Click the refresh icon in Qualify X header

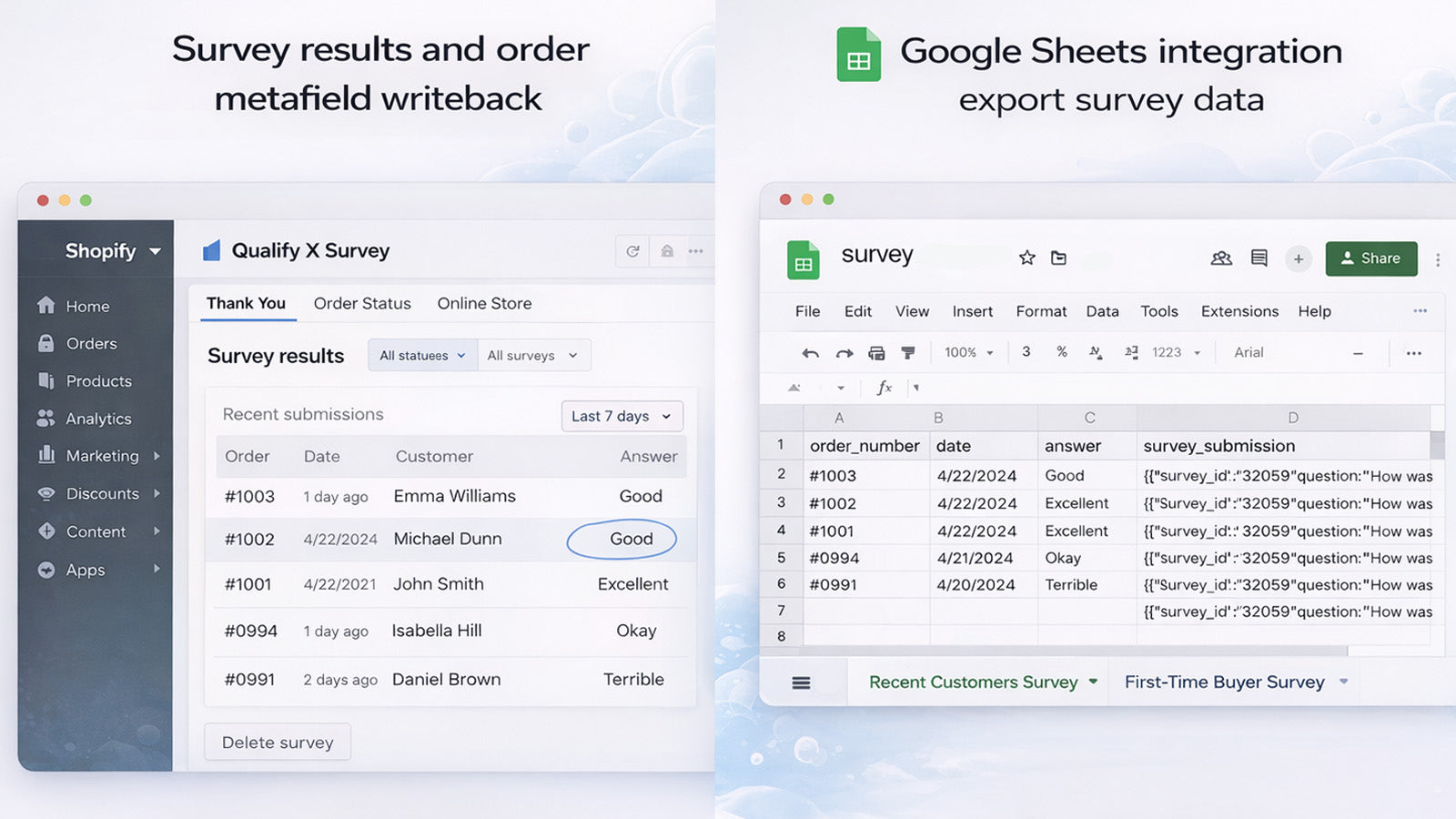pyautogui.click(x=632, y=251)
